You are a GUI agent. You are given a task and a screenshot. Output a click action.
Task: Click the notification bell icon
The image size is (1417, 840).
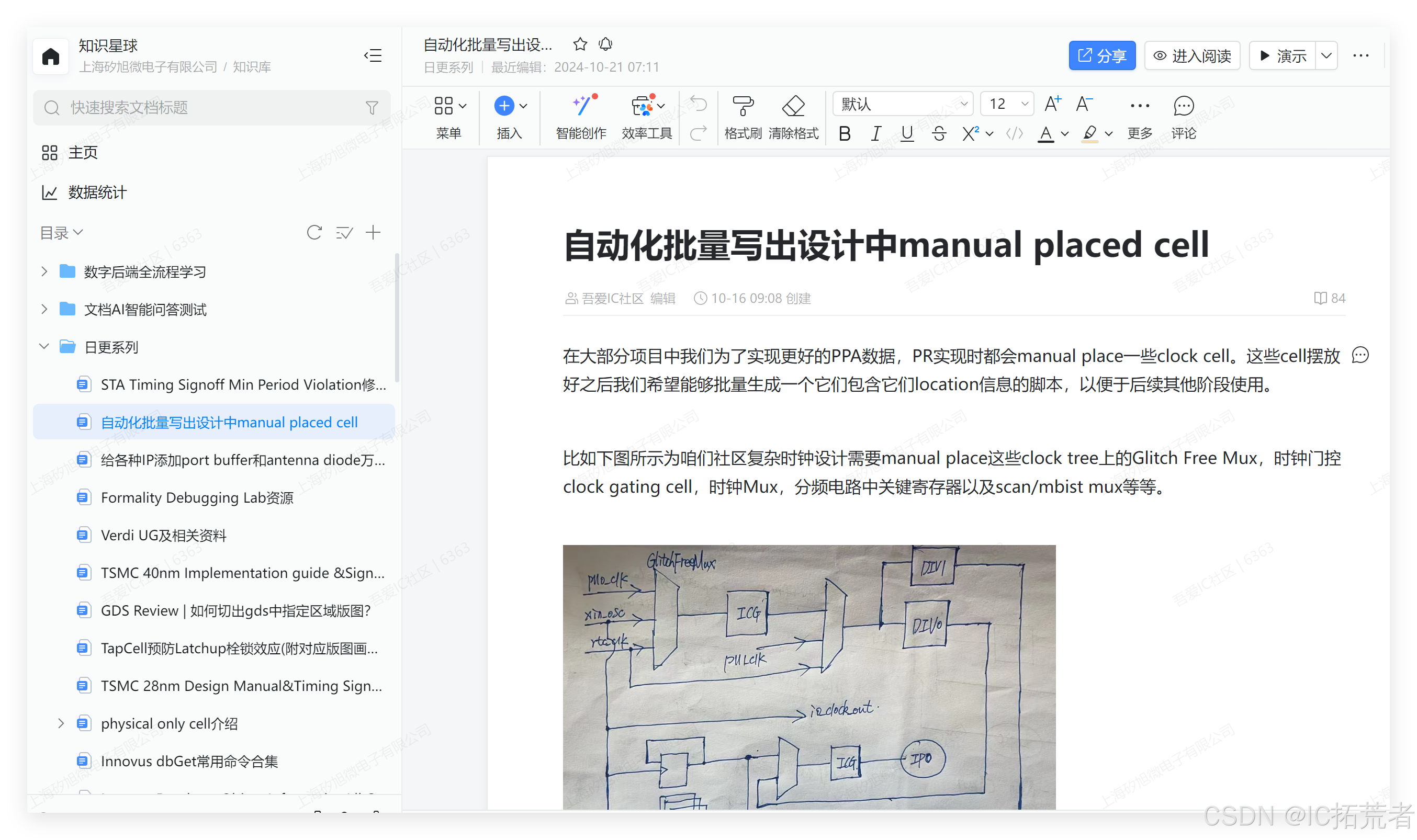(605, 44)
